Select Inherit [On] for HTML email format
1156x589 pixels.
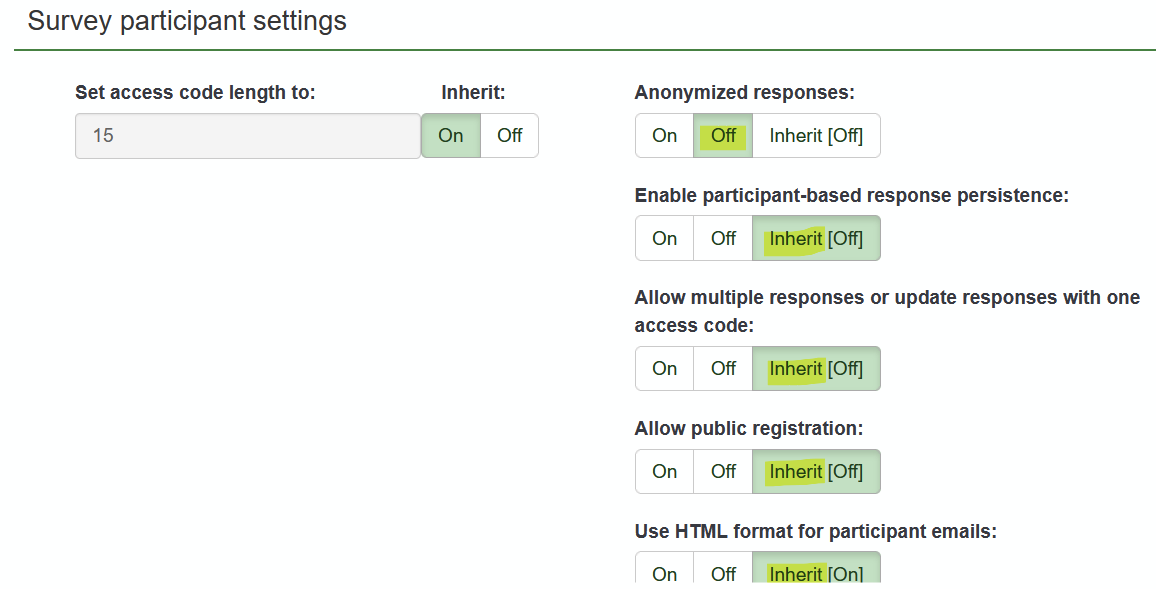point(816,573)
